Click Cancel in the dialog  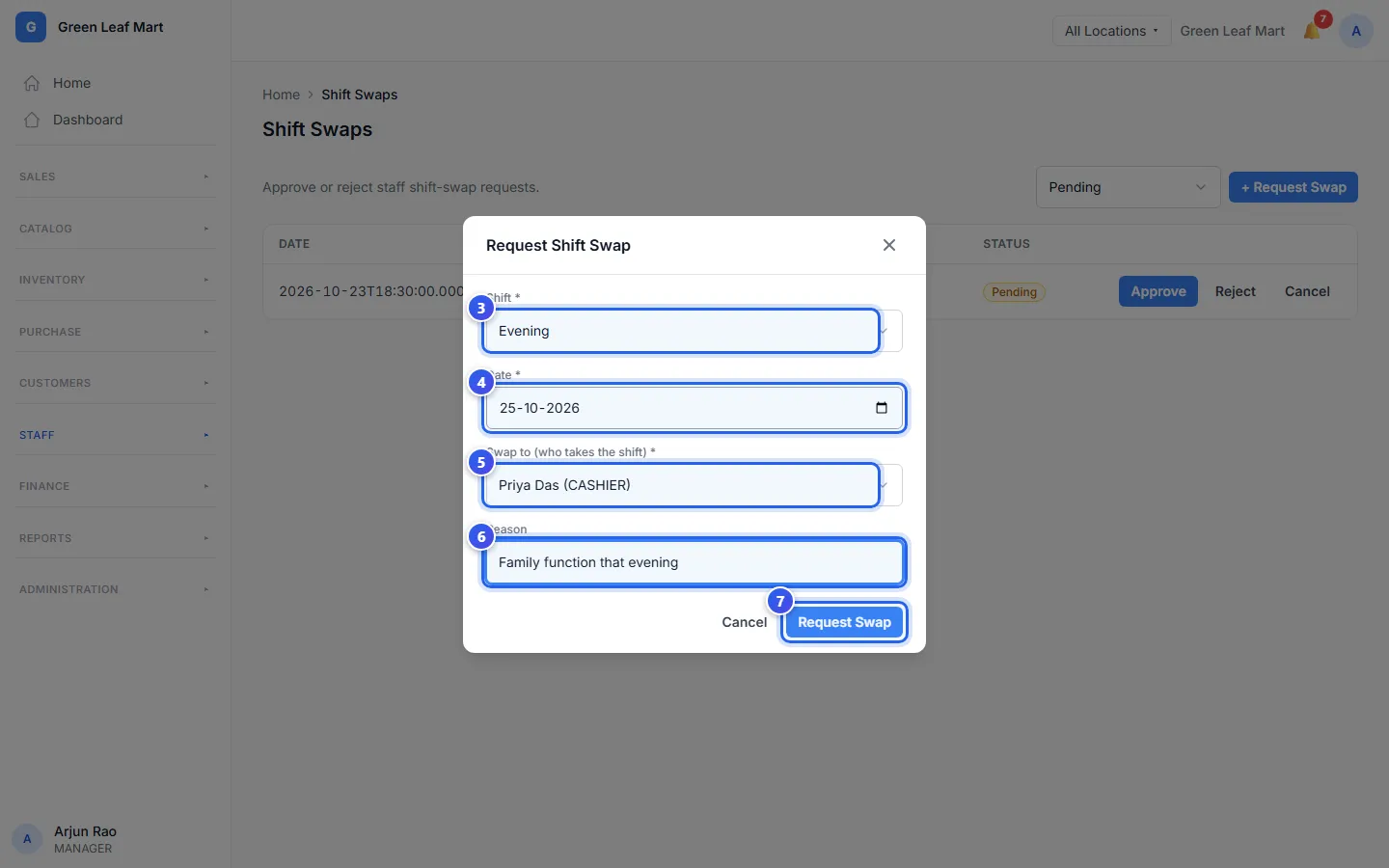pyautogui.click(x=745, y=622)
